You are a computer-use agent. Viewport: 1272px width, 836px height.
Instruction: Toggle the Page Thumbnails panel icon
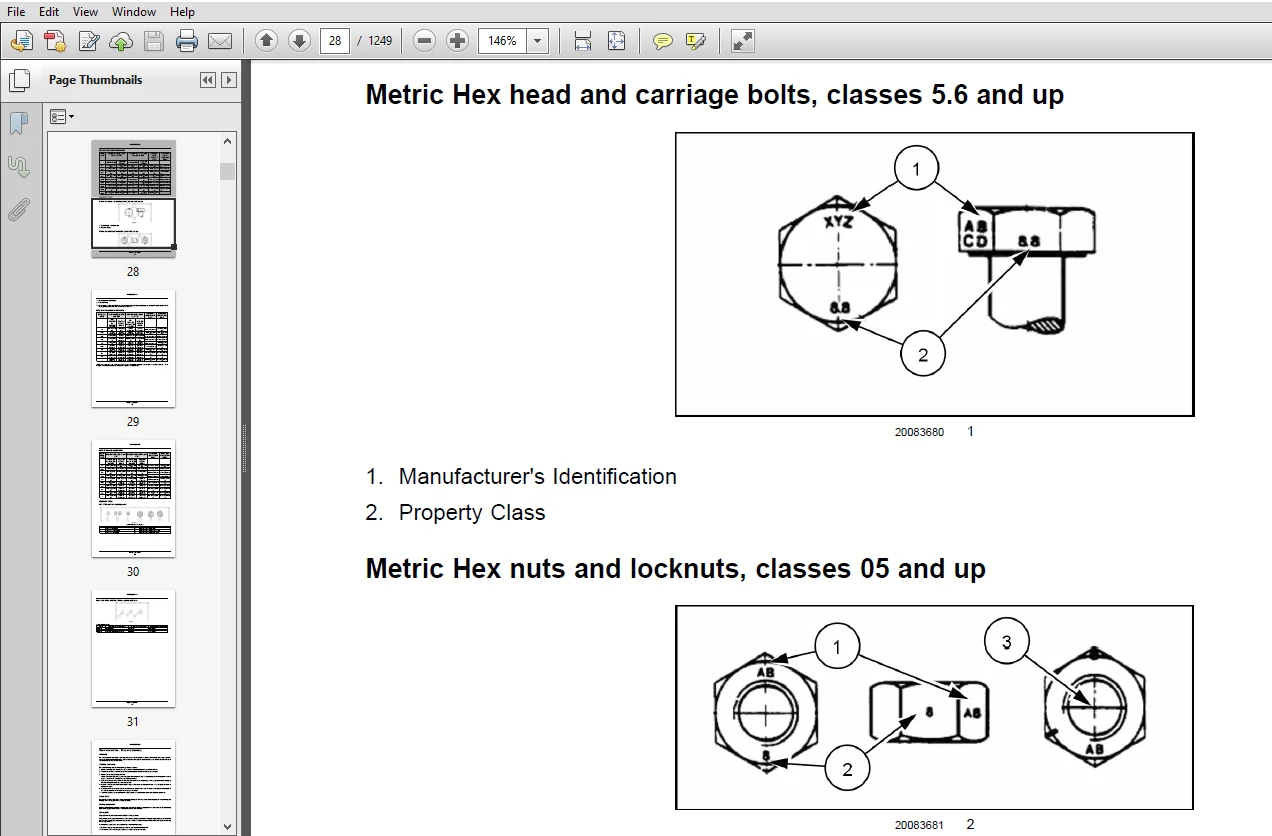[18, 80]
